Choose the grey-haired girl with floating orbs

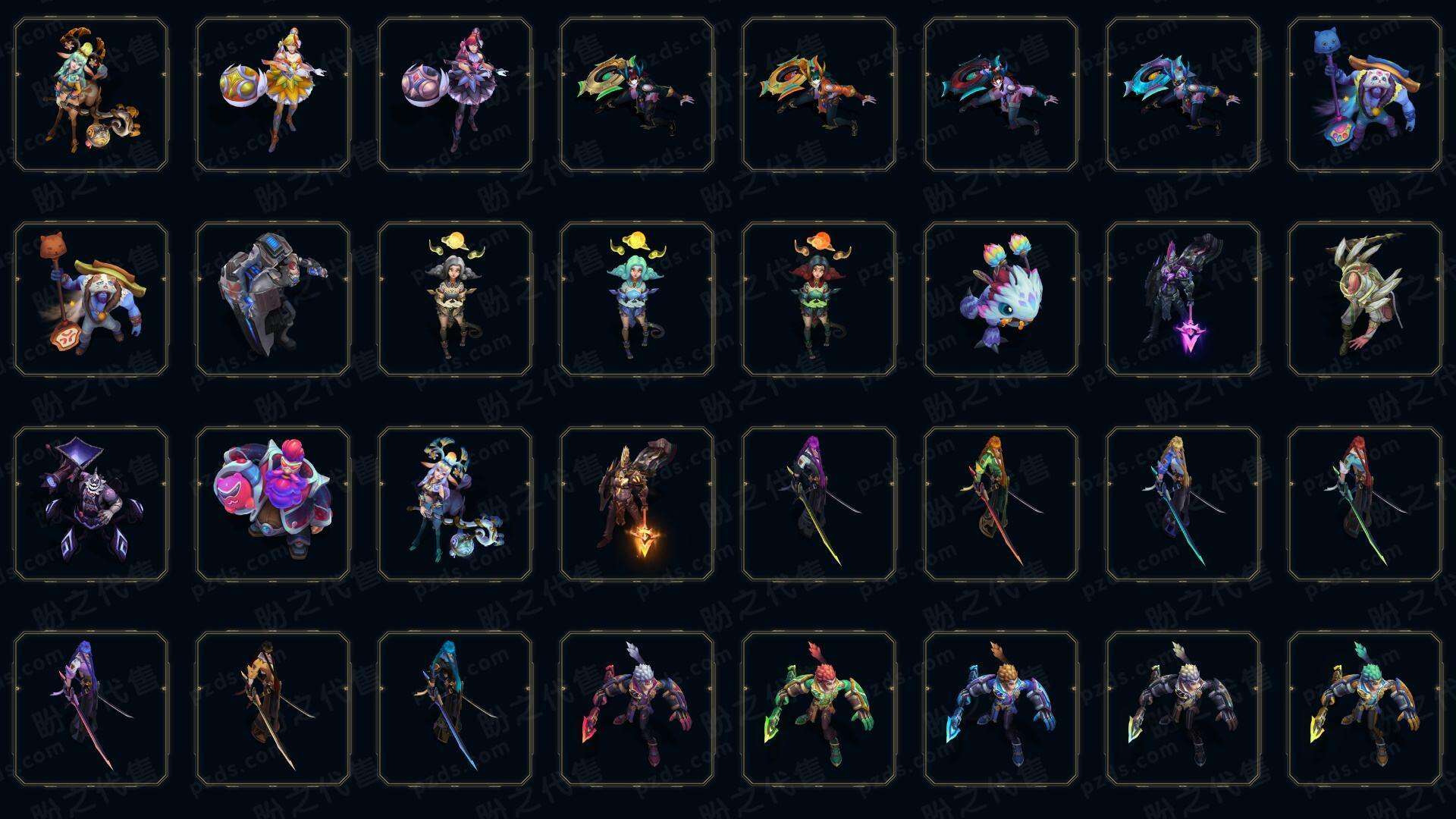click(455, 299)
